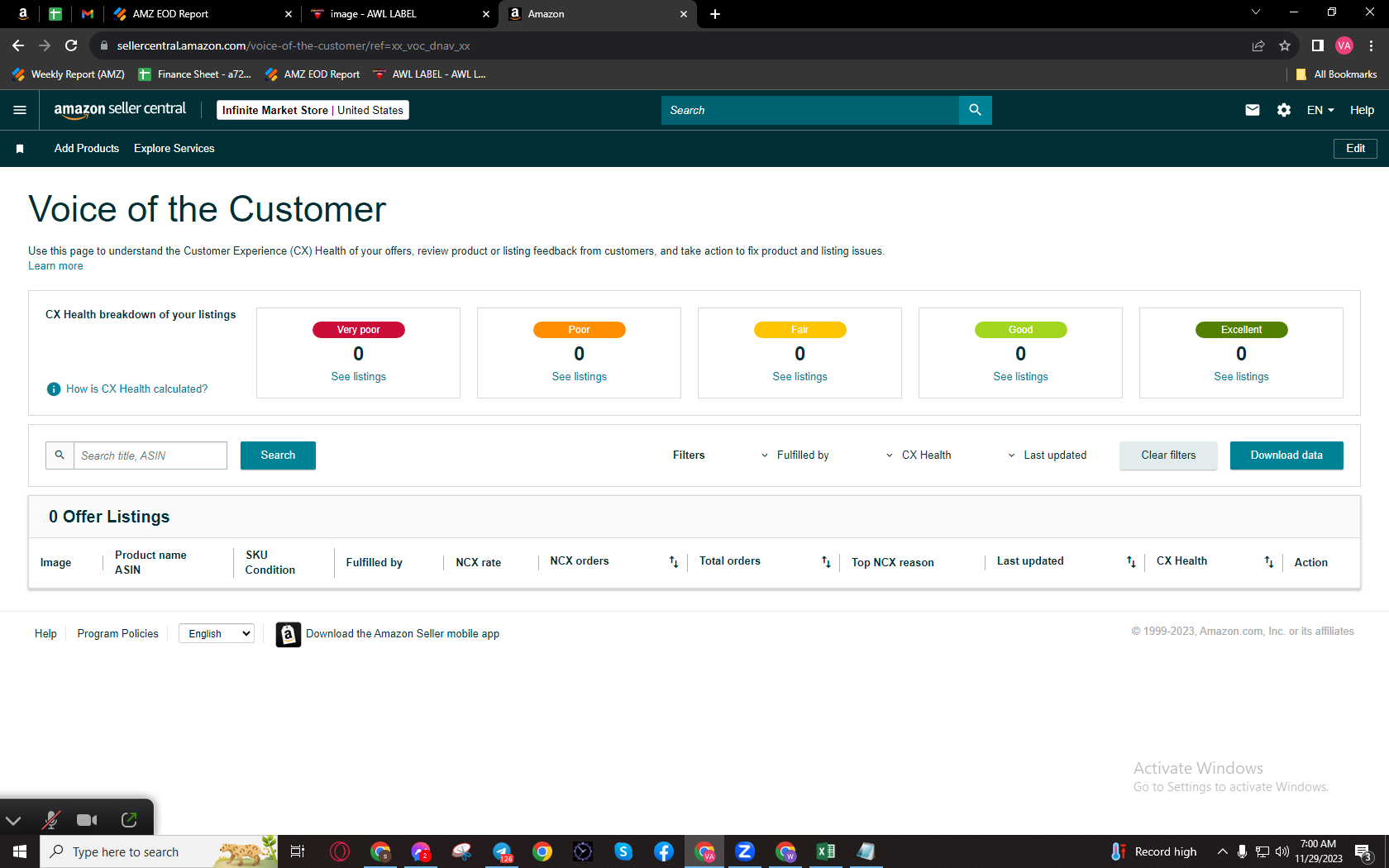Open the Chrome profile avatar VA
The height and width of the screenshot is (868, 1389).
click(1344, 45)
